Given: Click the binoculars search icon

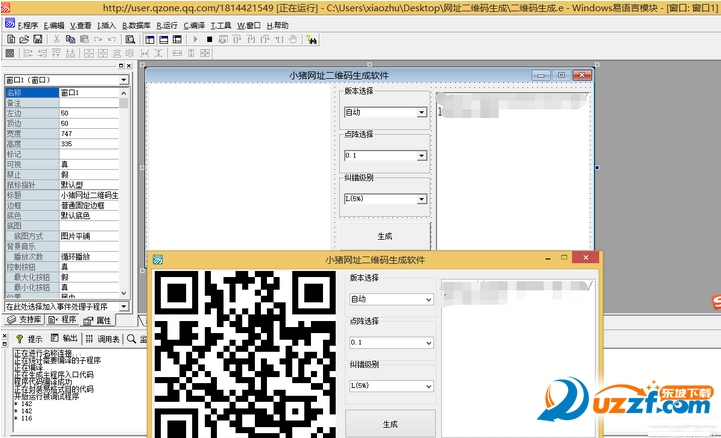Looking at the screenshot, I should coord(311,40).
